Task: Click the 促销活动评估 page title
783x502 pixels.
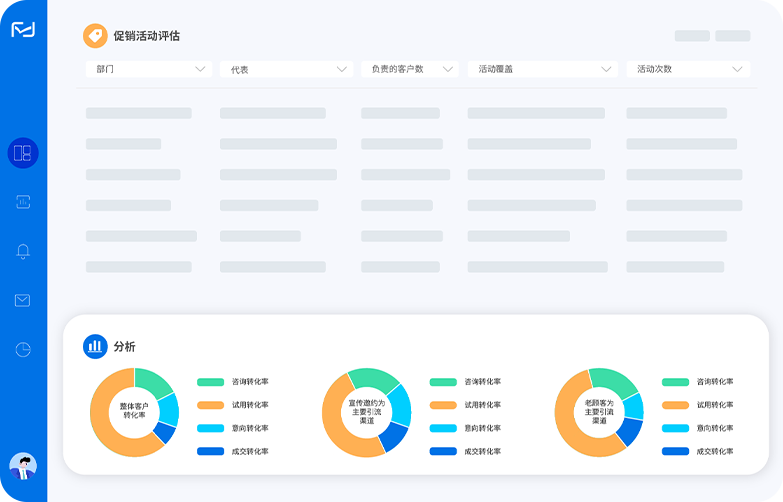Action: 146,36
